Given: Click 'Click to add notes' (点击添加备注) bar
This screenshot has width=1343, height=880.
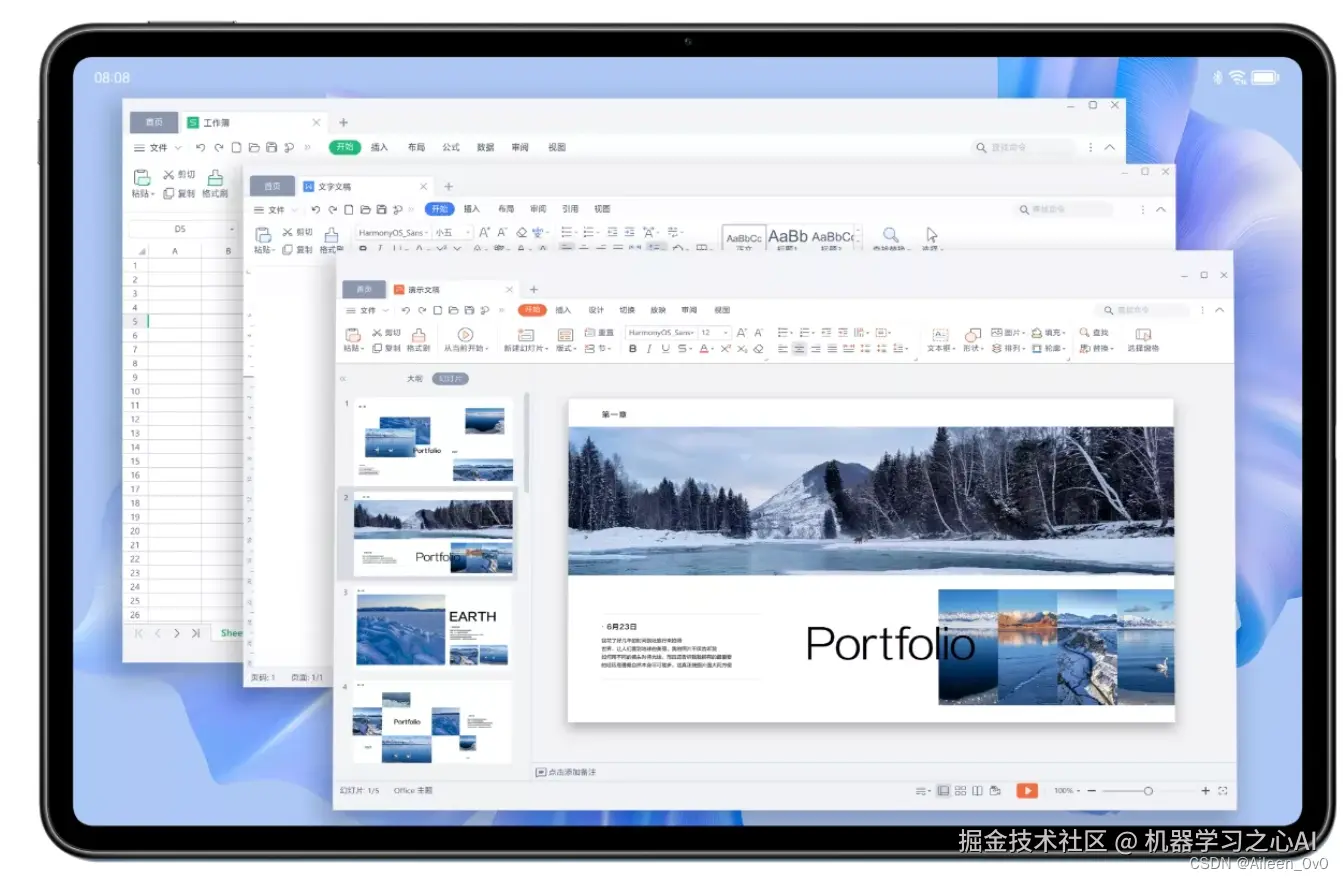Looking at the screenshot, I should tap(566, 772).
